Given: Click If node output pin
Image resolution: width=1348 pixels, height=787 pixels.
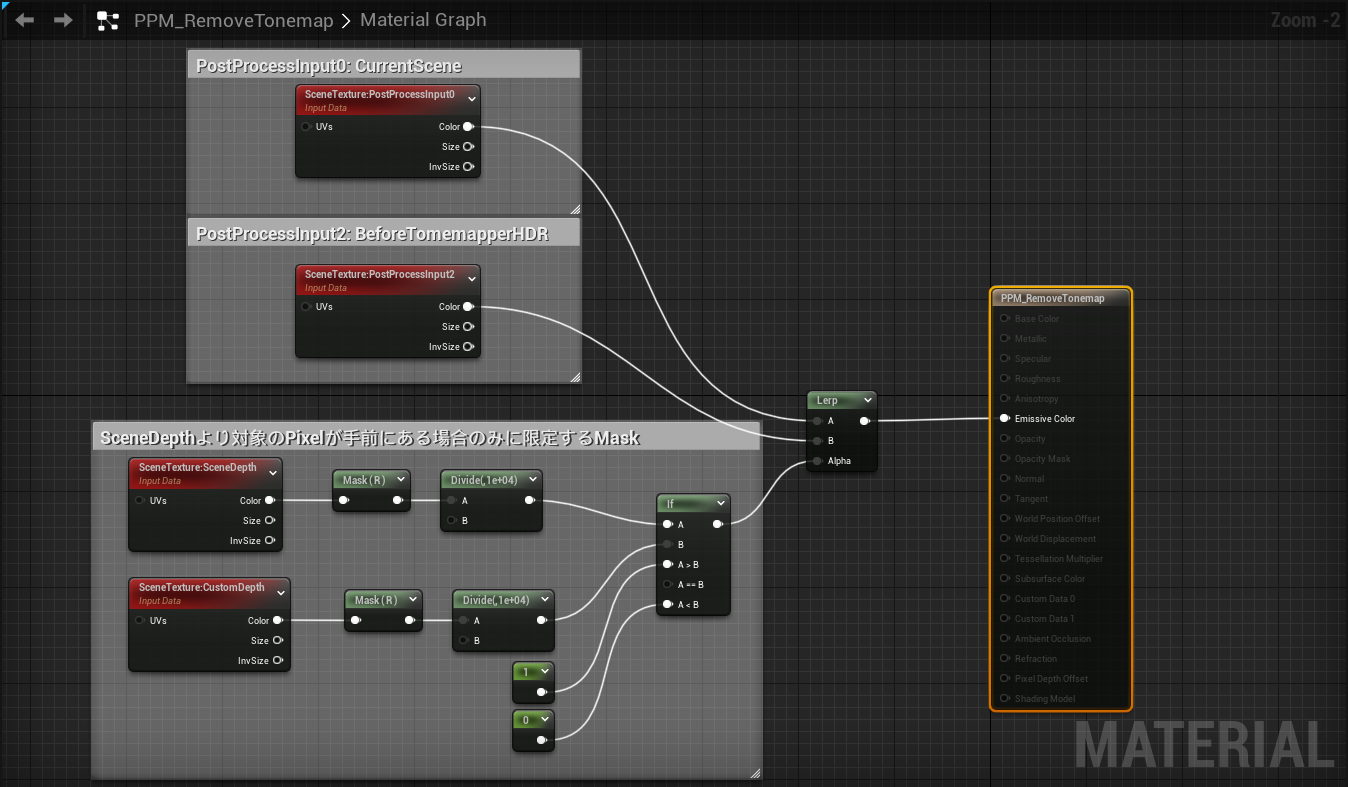Looking at the screenshot, I should point(719,524).
